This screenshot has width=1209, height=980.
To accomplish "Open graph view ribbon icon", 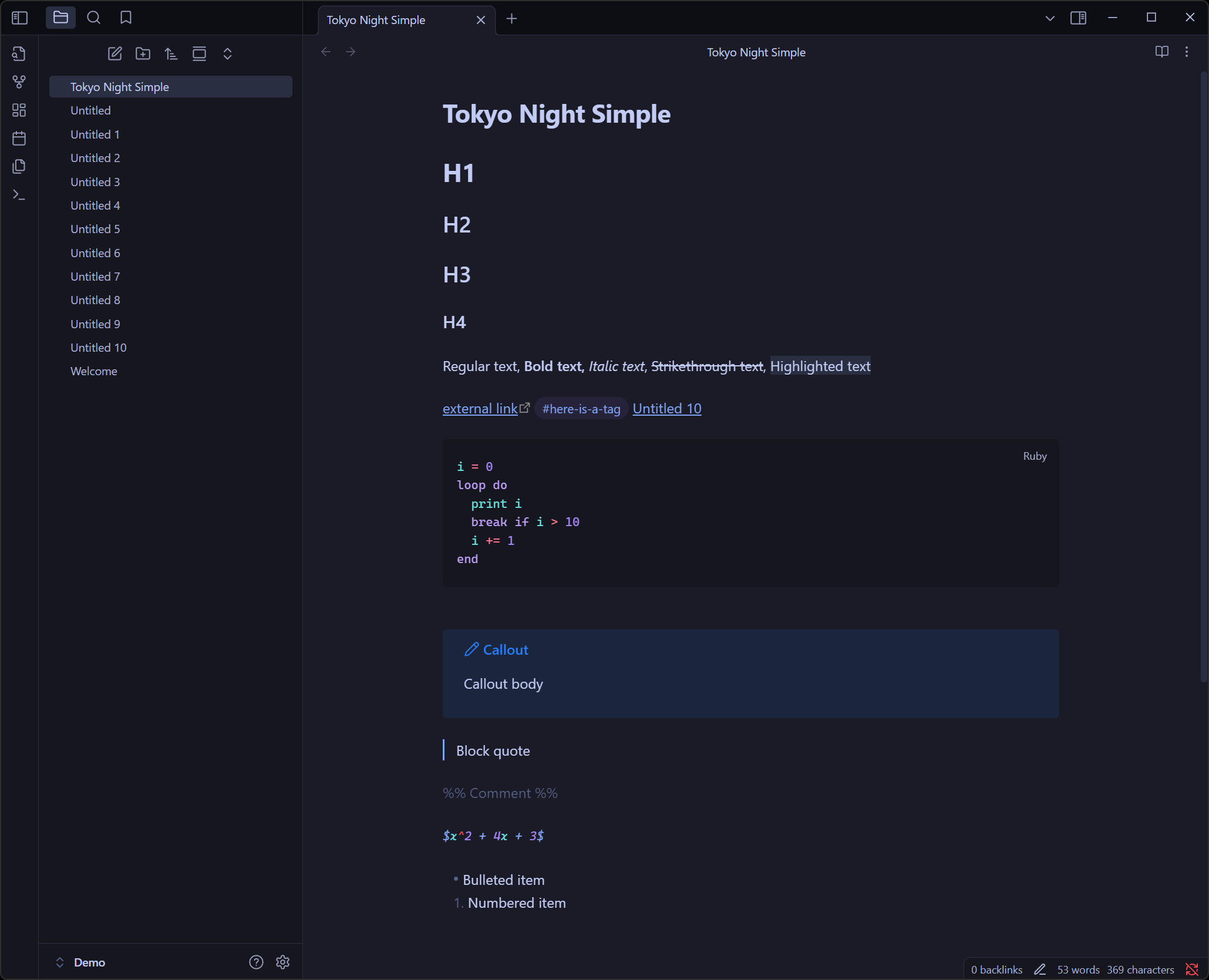I will [x=19, y=82].
